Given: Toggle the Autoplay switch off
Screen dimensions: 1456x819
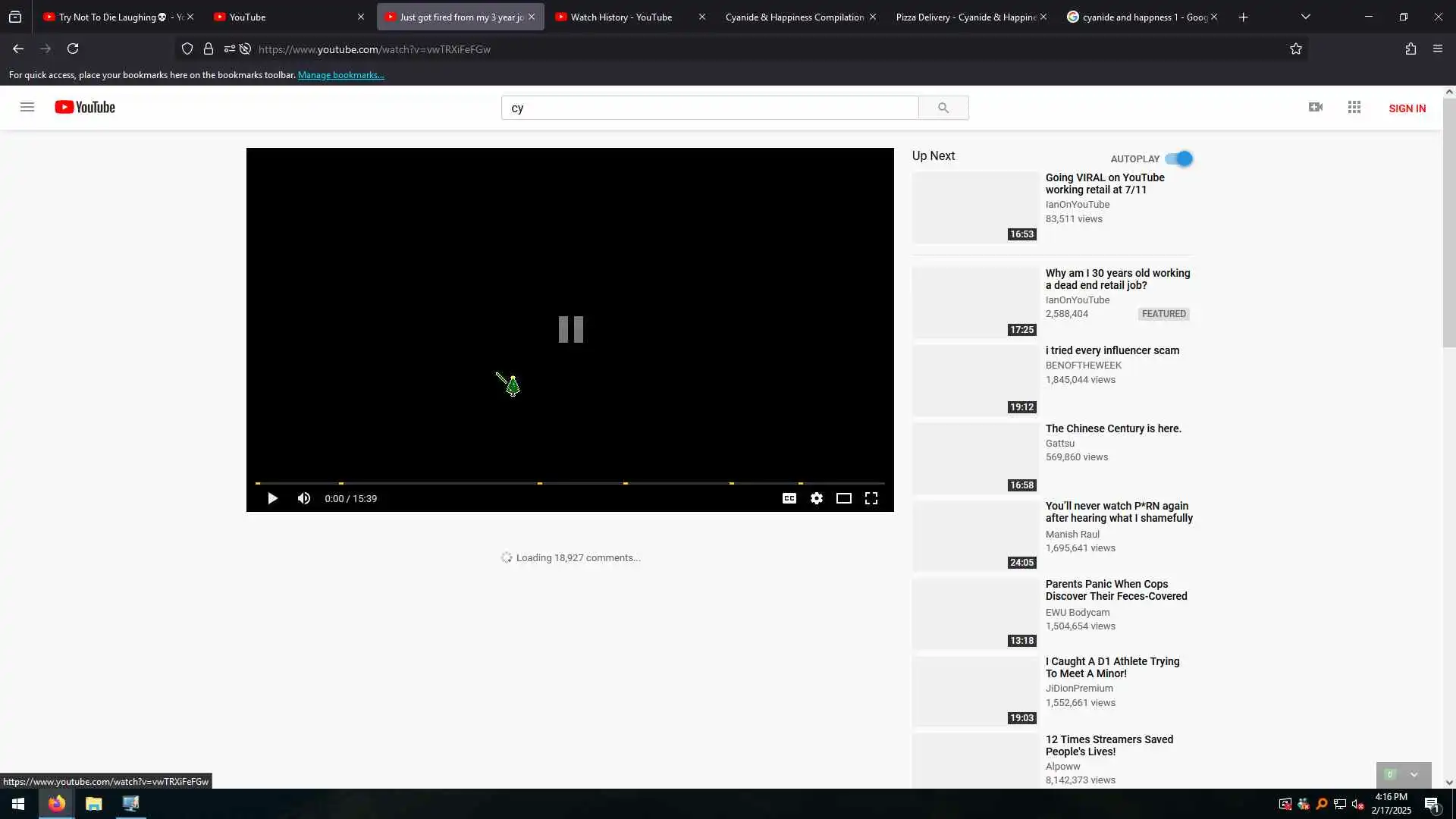Looking at the screenshot, I should pyautogui.click(x=1179, y=158).
